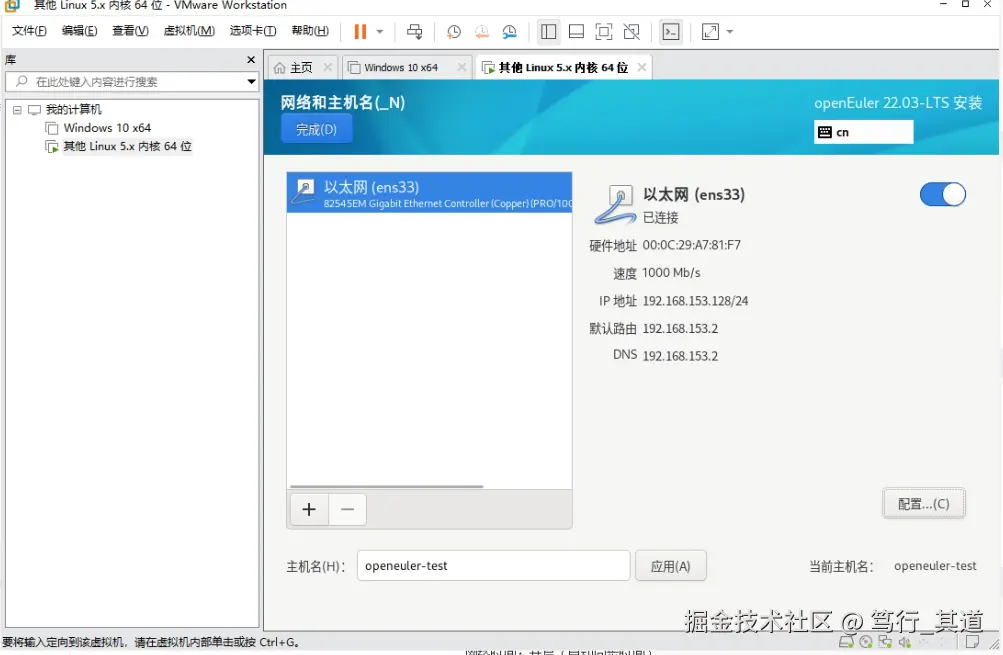
Task: Click the 已连接 connection status text
Action: coord(660,217)
